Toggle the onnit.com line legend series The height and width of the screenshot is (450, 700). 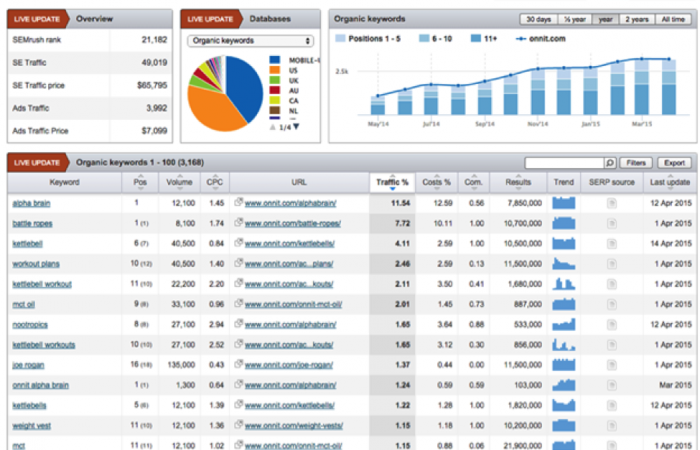click(541, 39)
